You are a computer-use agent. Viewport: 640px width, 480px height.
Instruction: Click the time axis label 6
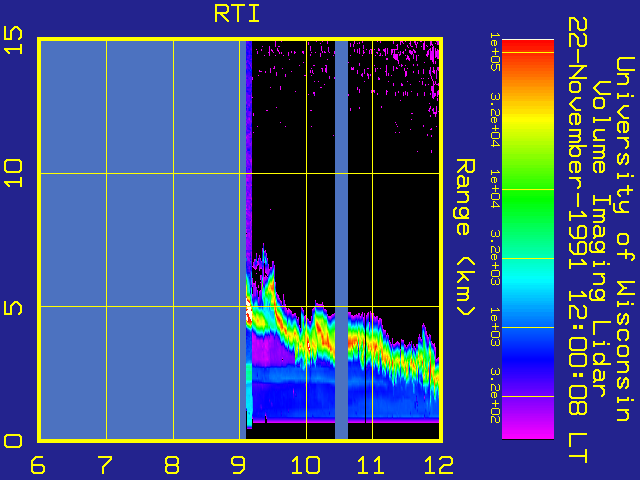(x=38, y=465)
